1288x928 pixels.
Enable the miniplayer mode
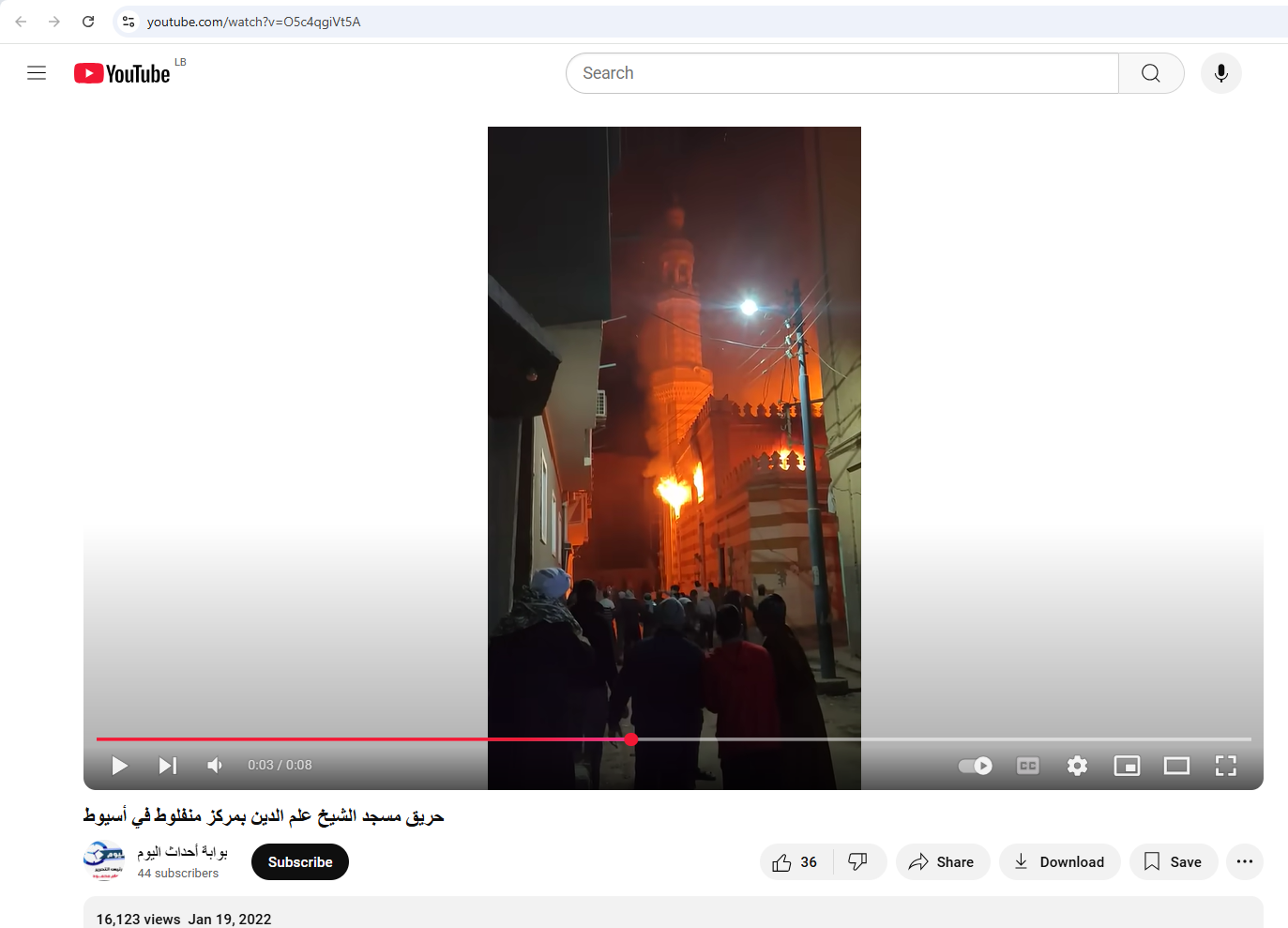tap(1126, 766)
